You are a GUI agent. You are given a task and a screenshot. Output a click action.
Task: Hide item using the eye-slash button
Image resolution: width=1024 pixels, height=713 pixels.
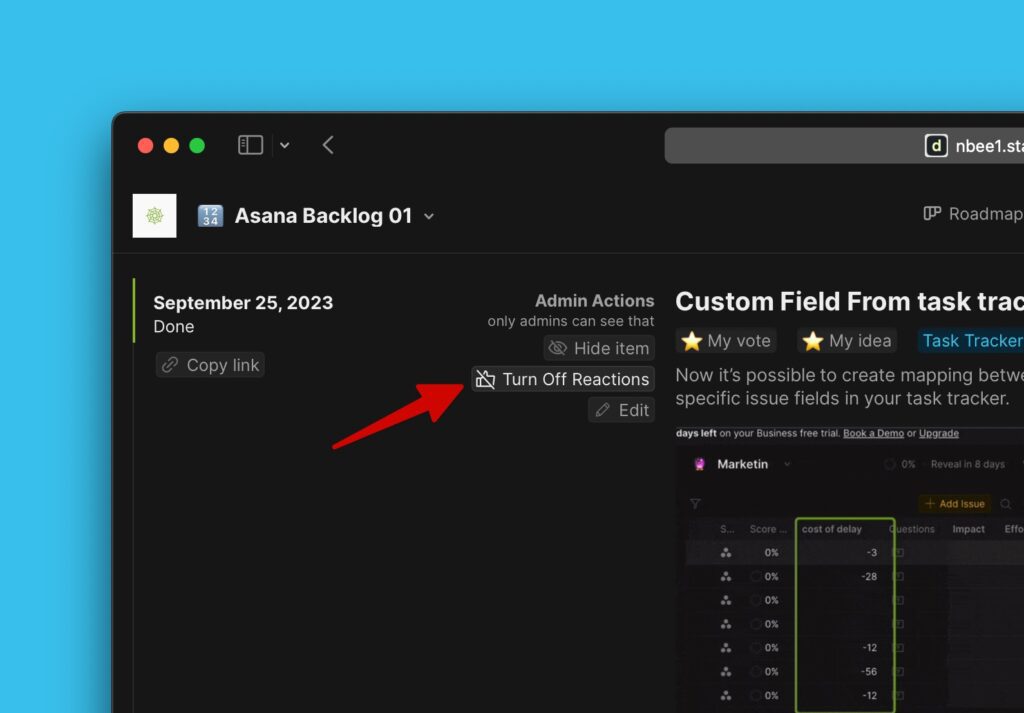click(599, 348)
